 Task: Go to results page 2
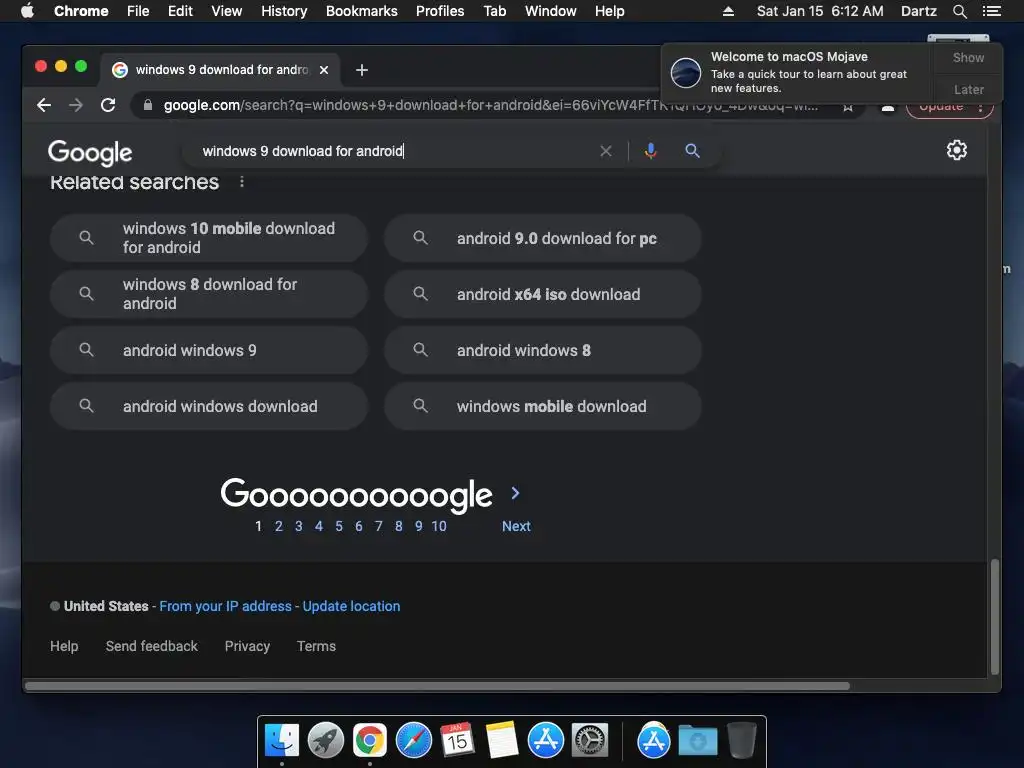(x=279, y=526)
